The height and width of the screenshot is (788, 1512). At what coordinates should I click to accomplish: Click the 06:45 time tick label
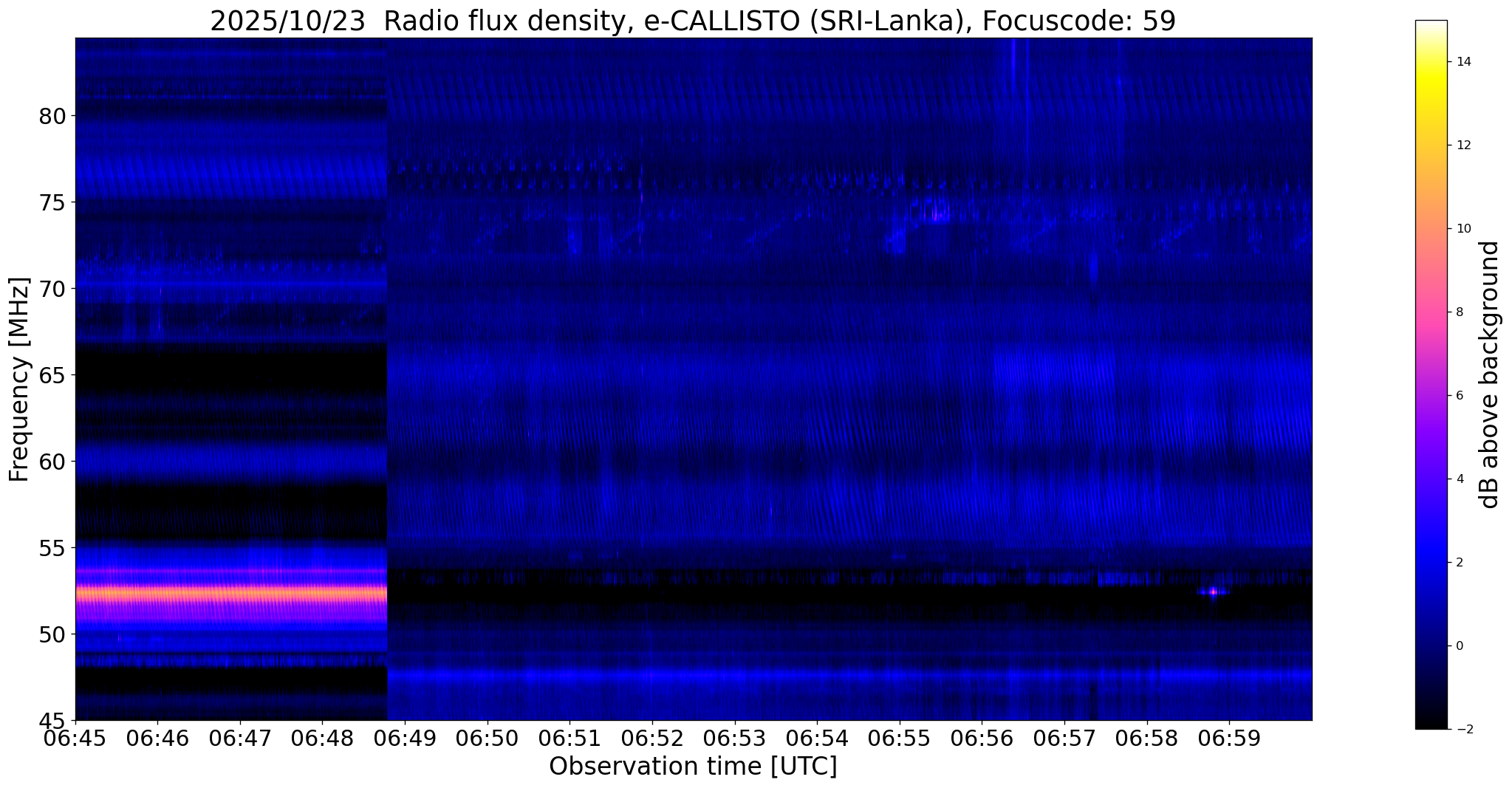[75, 738]
